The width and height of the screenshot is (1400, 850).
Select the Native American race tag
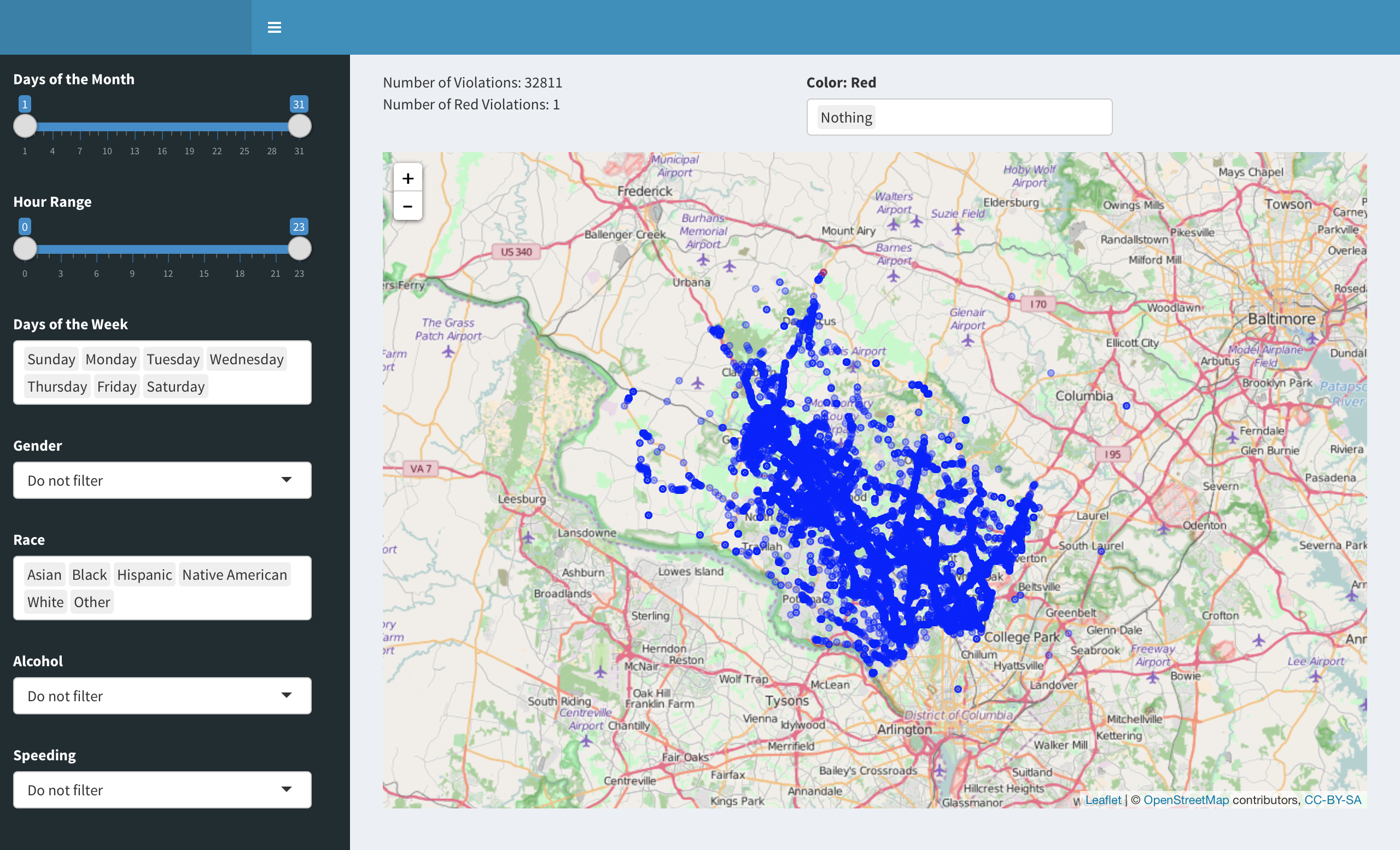[x=234, y=574]
